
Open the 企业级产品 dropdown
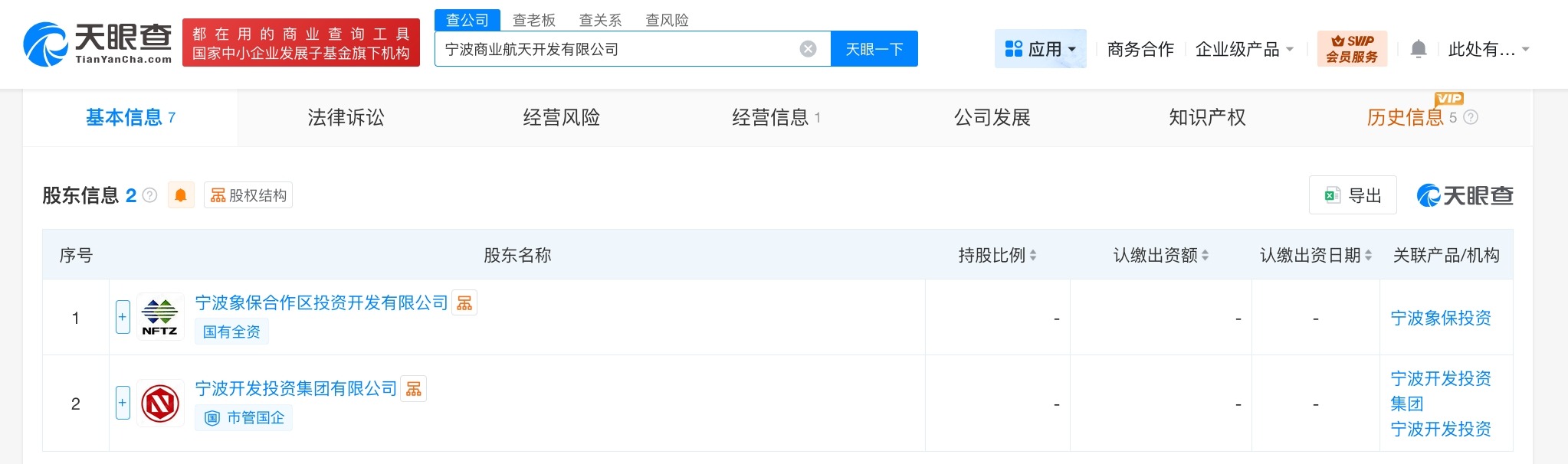tap(1245, 49)
